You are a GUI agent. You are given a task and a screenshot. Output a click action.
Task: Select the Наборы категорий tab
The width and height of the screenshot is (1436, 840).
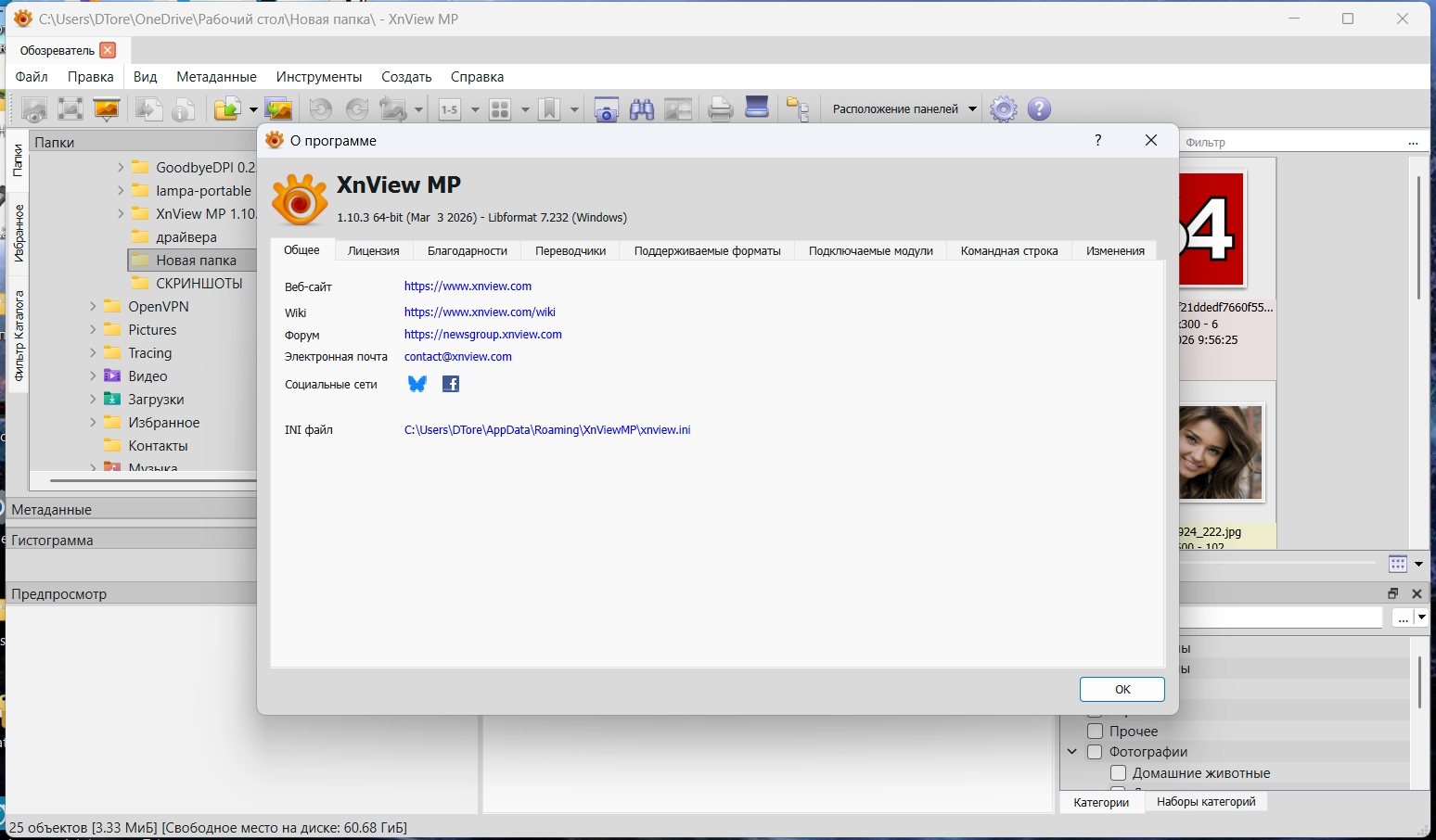pos(1206,802)
